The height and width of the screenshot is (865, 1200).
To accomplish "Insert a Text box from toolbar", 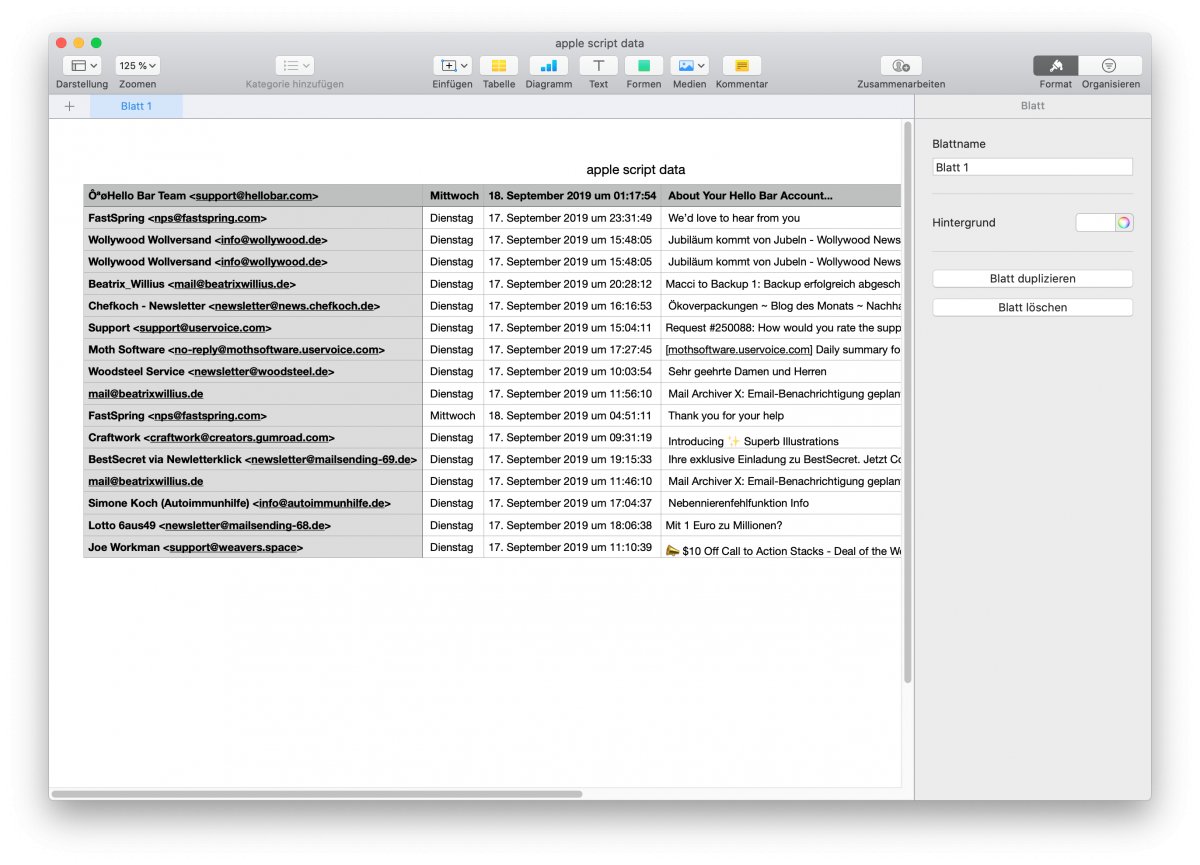I will click(x=598, y=66).
